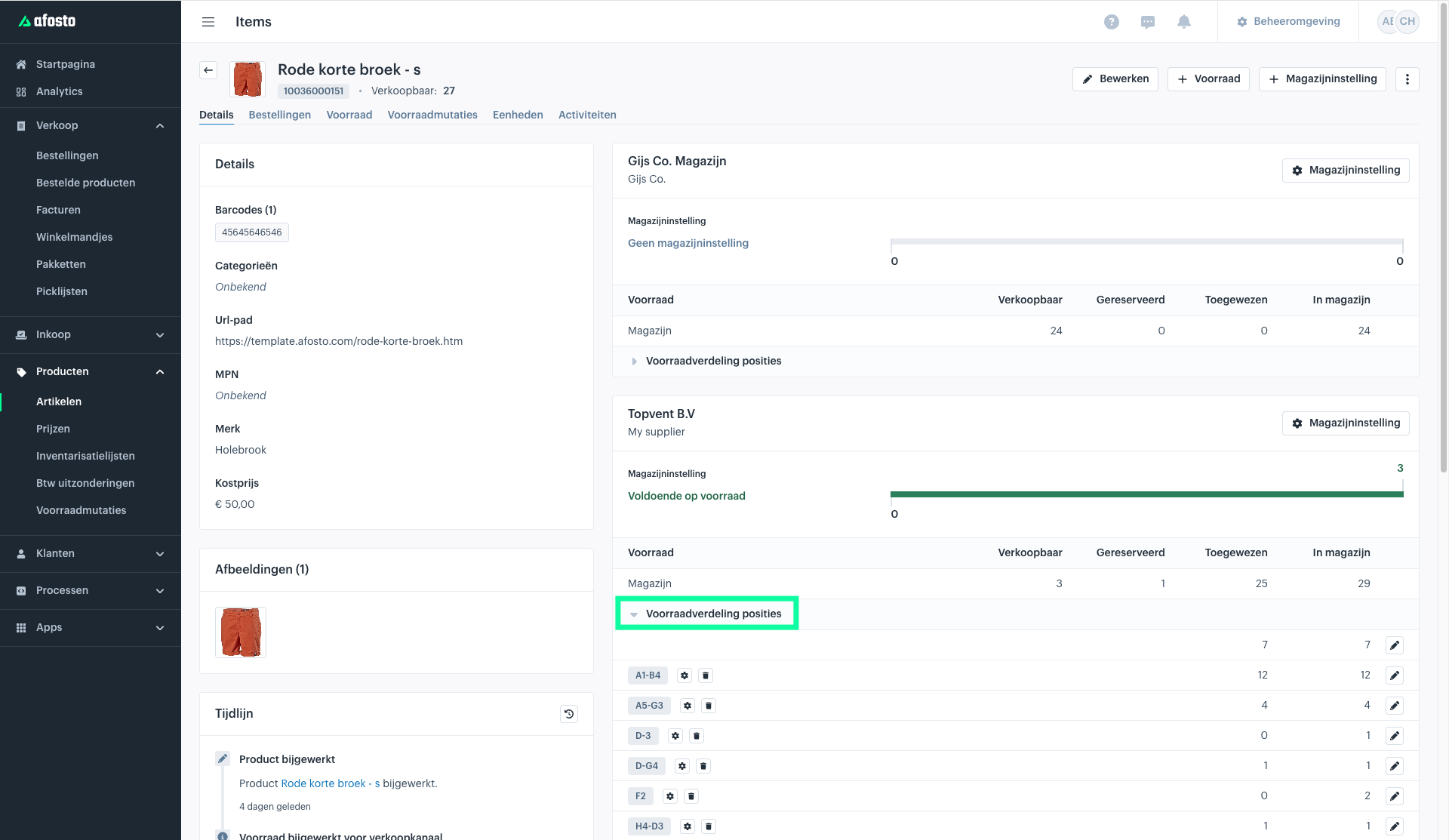Viewport: 1449px width, 840px height.
Task: Open settings gear for position D-3
Action: pyautogui.click(x=675, y=736)
